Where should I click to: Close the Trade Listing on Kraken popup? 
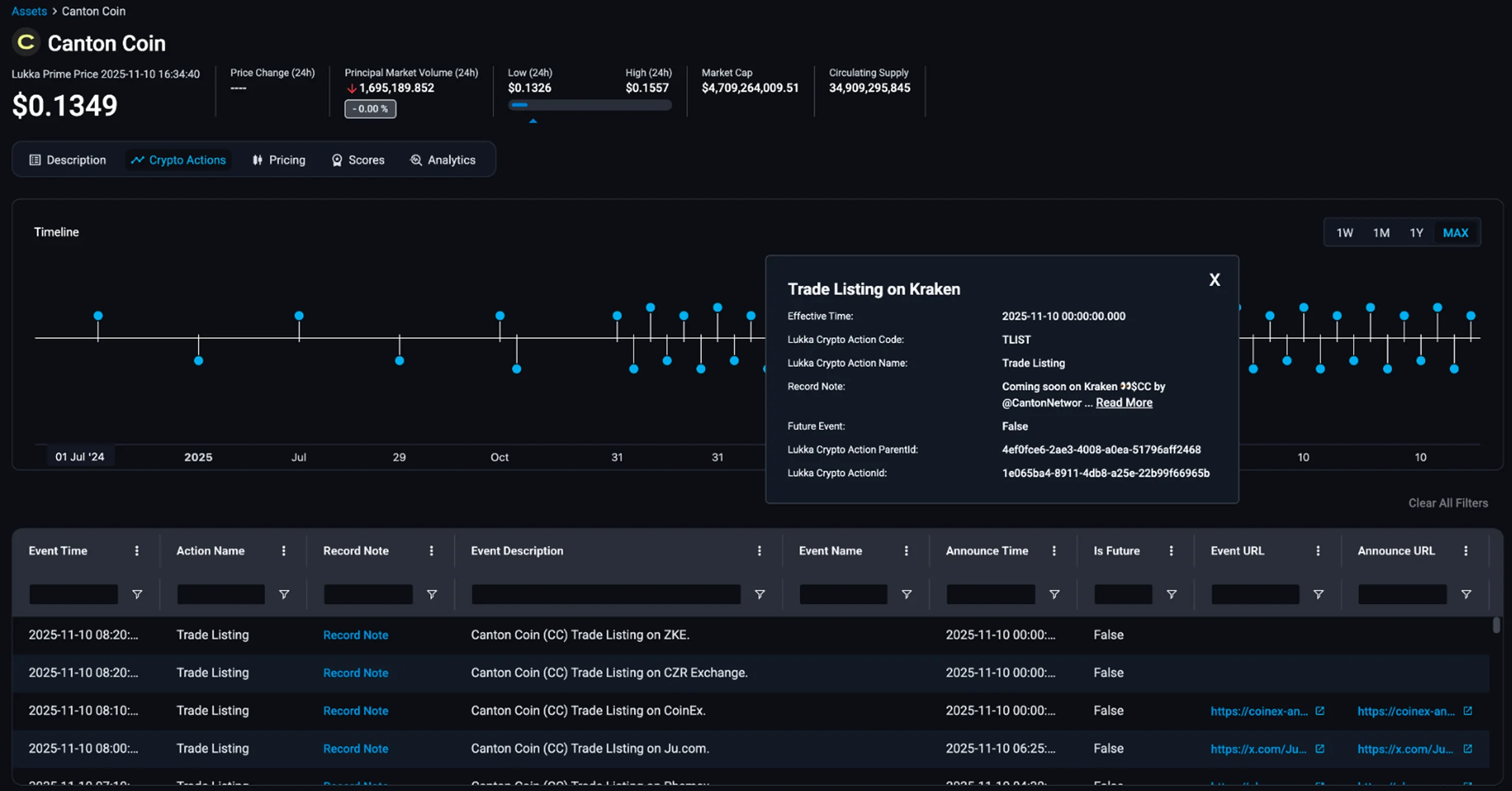[1214, 279]
